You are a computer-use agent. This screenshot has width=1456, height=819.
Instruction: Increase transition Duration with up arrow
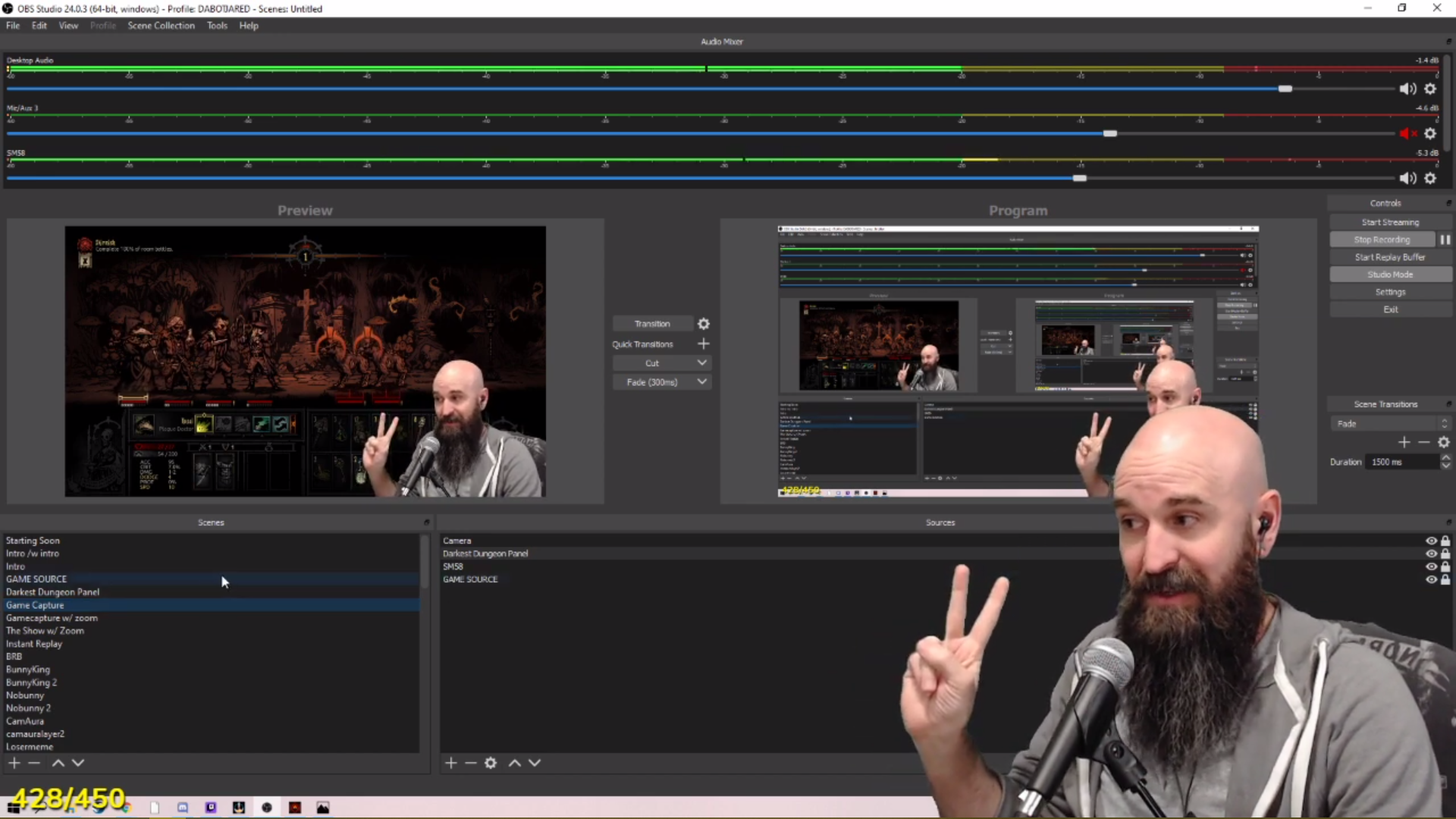(x=1445, y=457)
